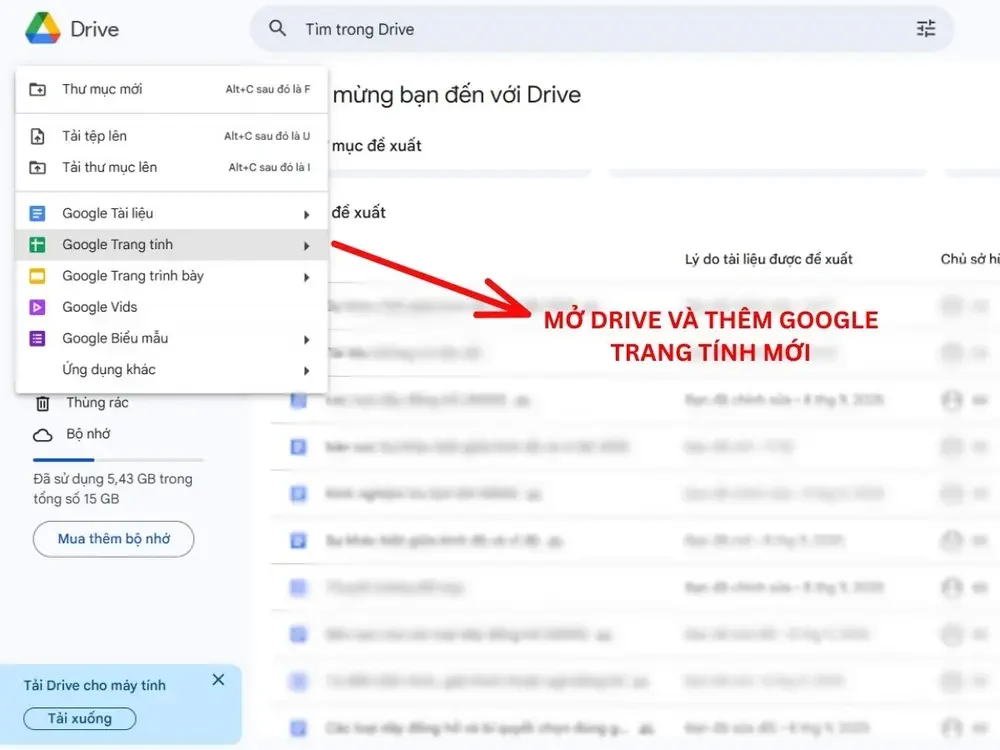Click the folder upload icon
Screen dimensions: 1000x750
tap(38, 168)
